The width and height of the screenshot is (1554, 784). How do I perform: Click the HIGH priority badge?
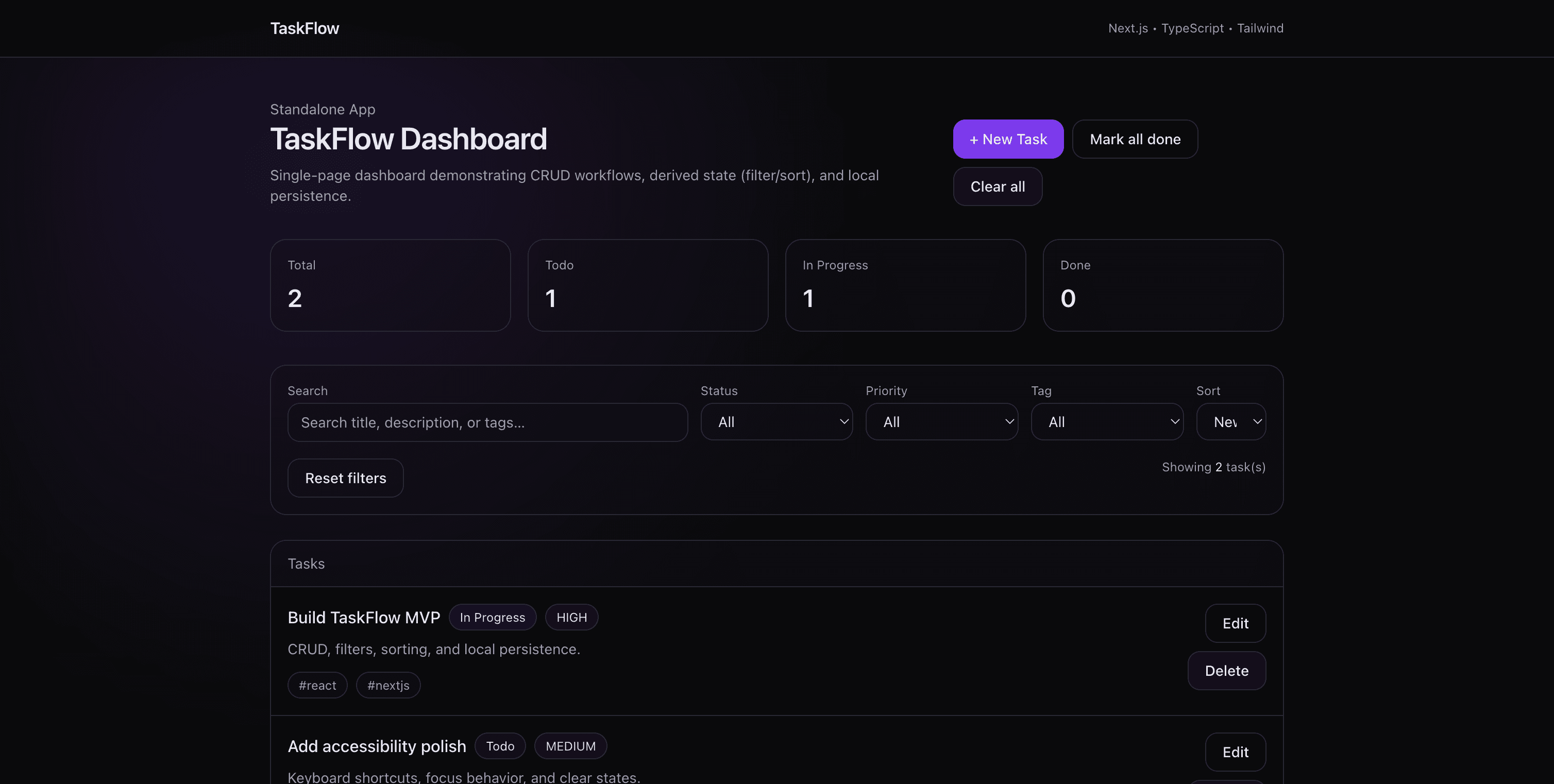point(571,617)
